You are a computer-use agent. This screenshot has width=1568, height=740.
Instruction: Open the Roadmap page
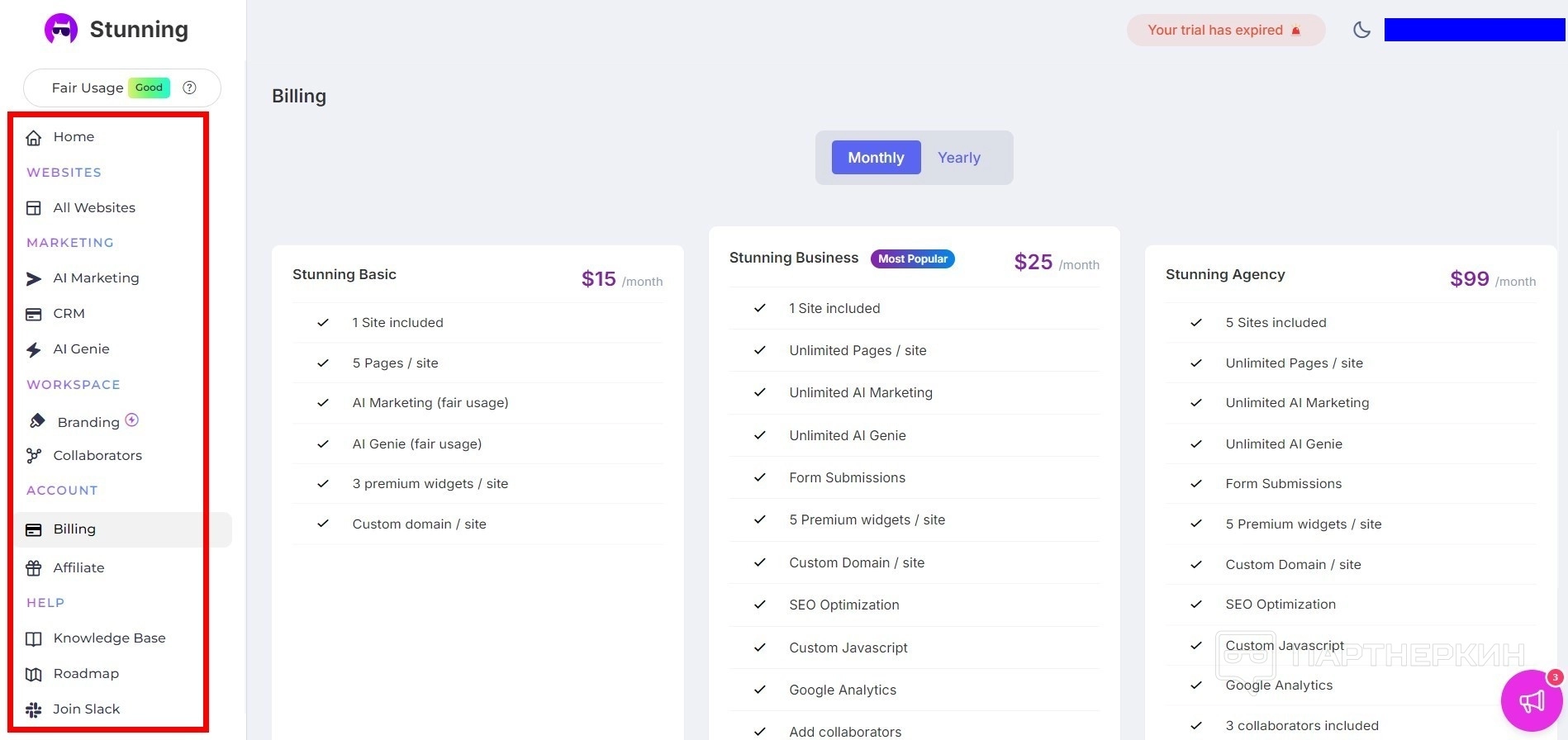click(86, 674)
